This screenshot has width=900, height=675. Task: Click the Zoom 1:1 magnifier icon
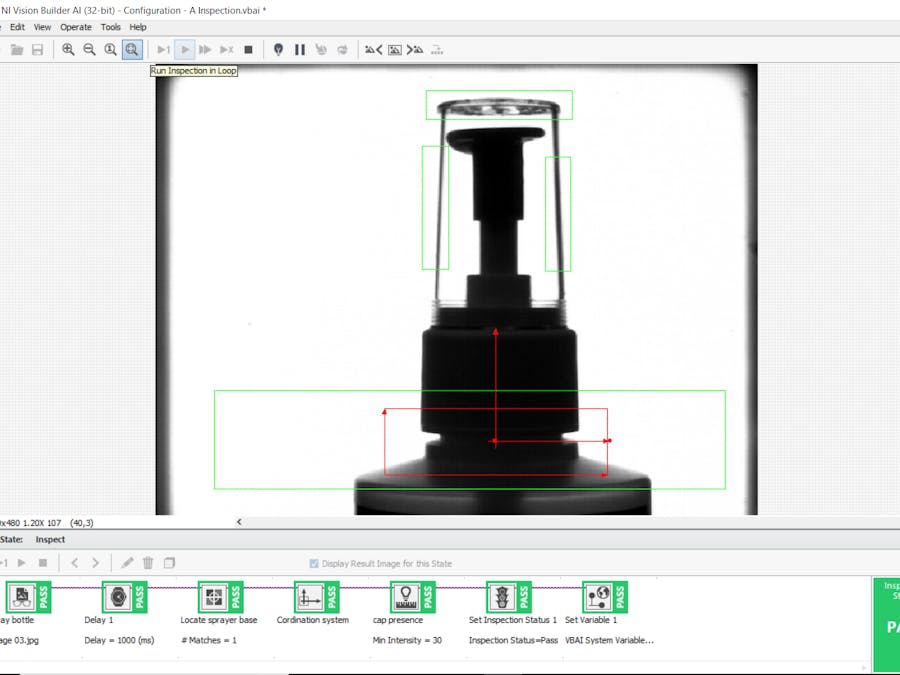click(110, 49)
